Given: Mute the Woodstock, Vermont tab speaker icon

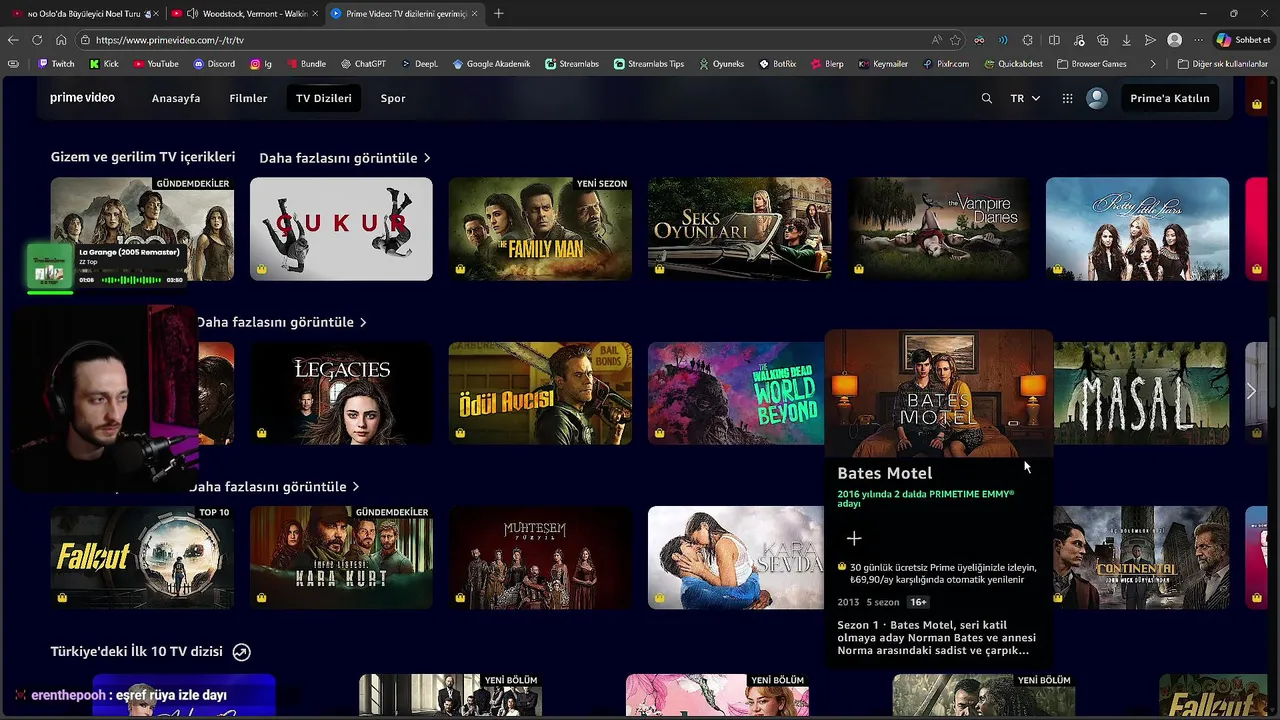Looking at the screenshot, I should tap(191, 13).
